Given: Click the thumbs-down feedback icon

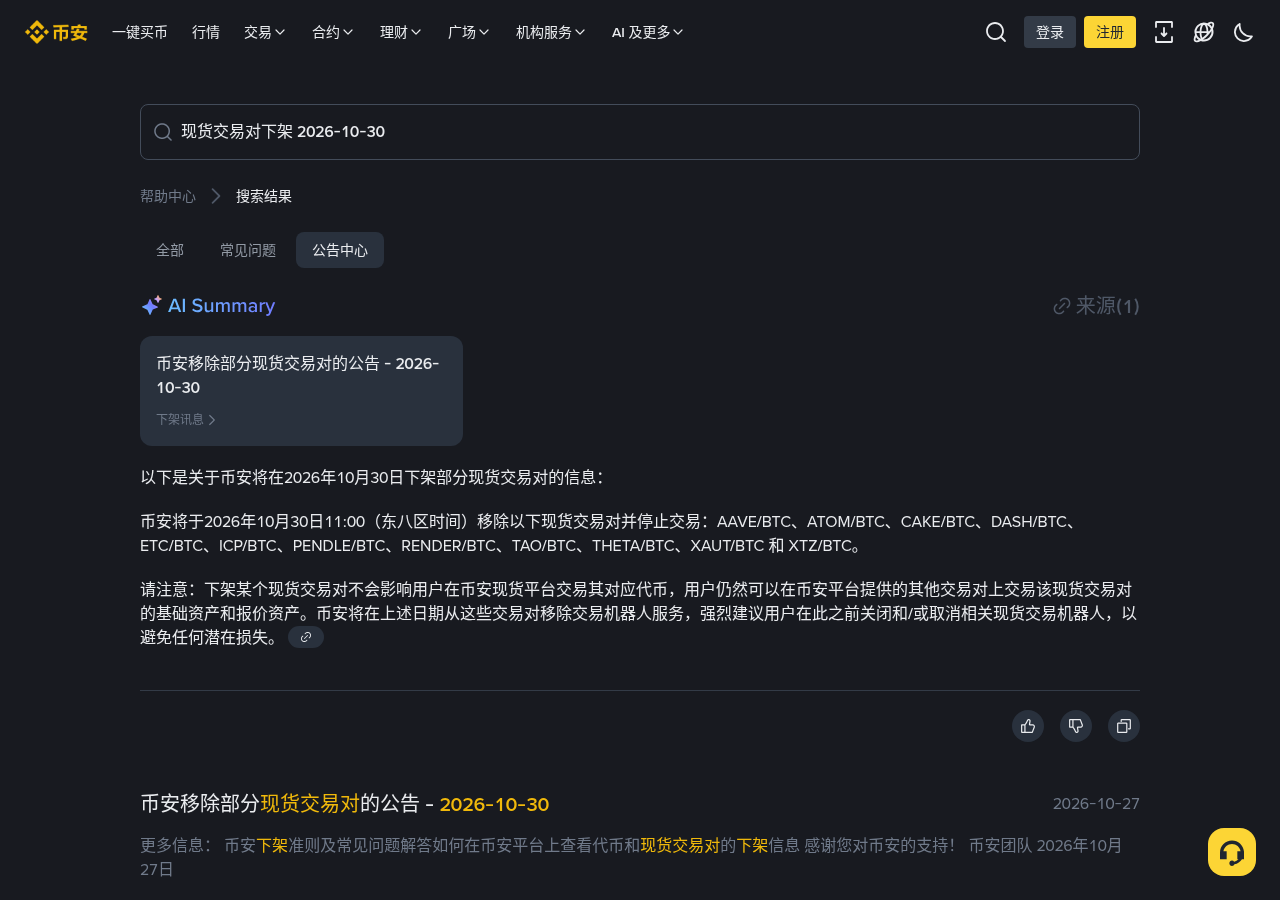Looking at the screenshot, I should pyautogui.click(x=1076, y=726).
